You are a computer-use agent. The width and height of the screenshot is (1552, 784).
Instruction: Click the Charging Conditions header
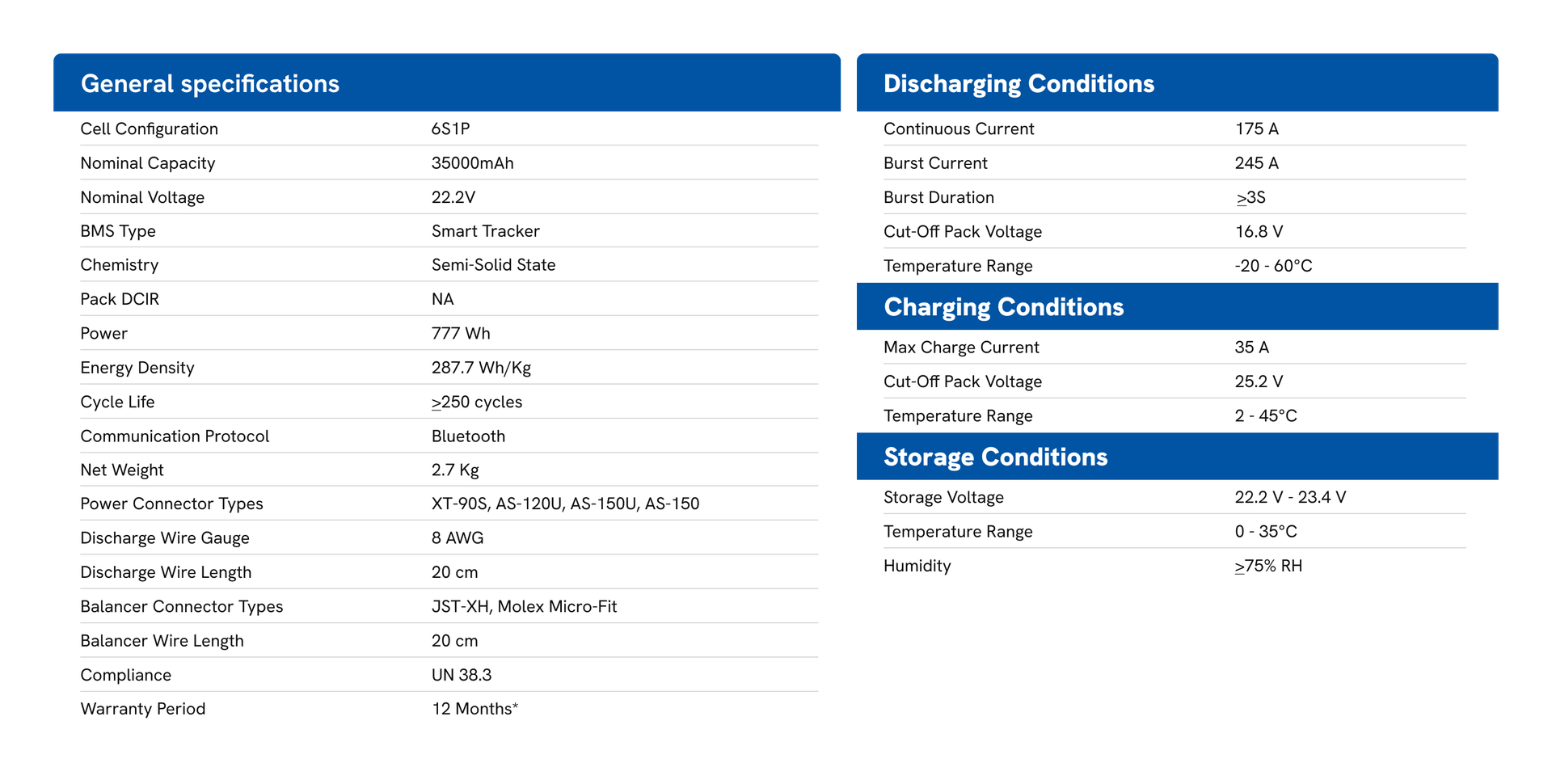pyautogui.click(x=1003, y=307)
